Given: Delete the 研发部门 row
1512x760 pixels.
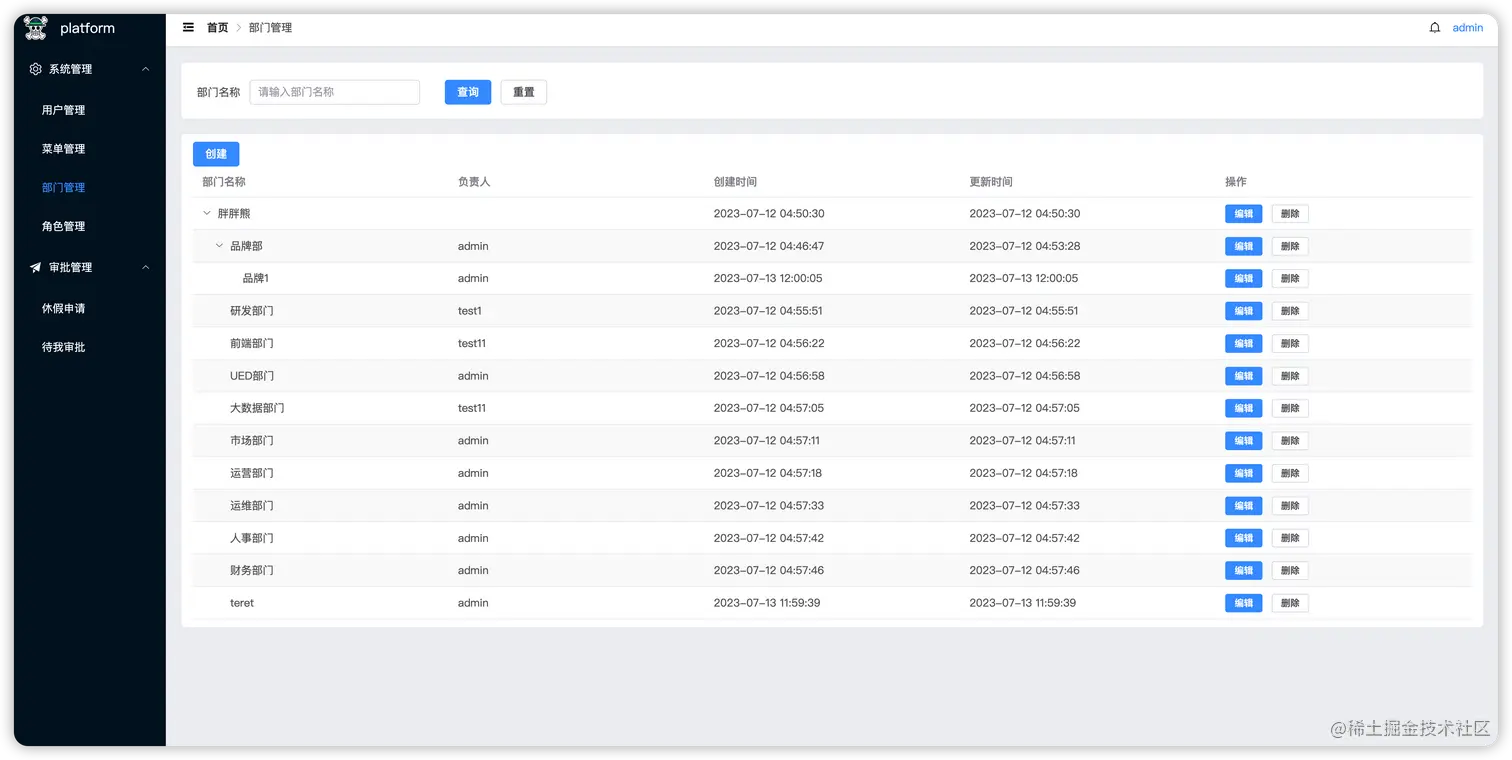Looking at the screenshot, I should pyautogui.click(x=1290, y=311).
